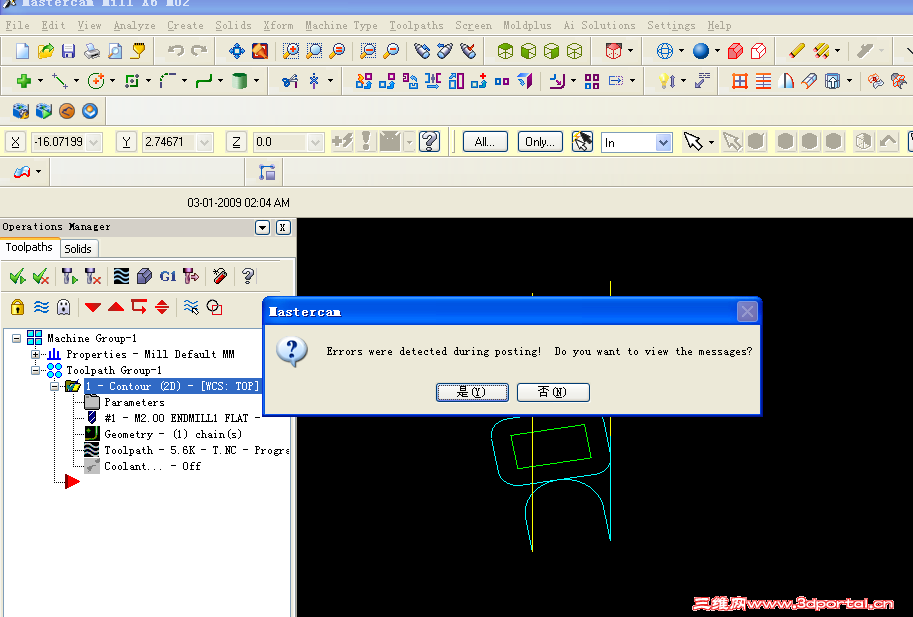Open the system color swatch on the toolbar
Viewport: 913px width, 617px height.
(x=701, y=50)
